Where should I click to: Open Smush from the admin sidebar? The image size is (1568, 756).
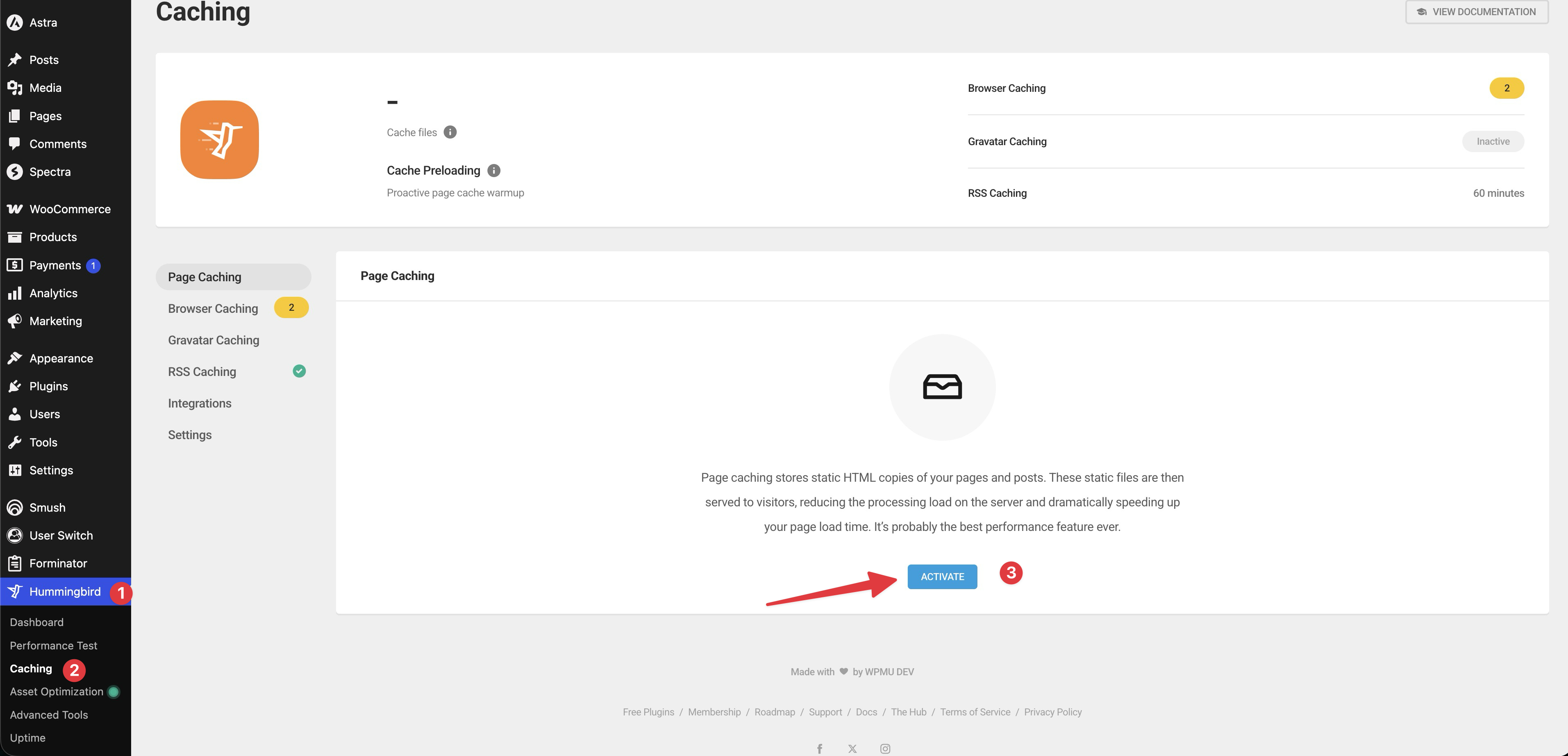tap(47, 507)
